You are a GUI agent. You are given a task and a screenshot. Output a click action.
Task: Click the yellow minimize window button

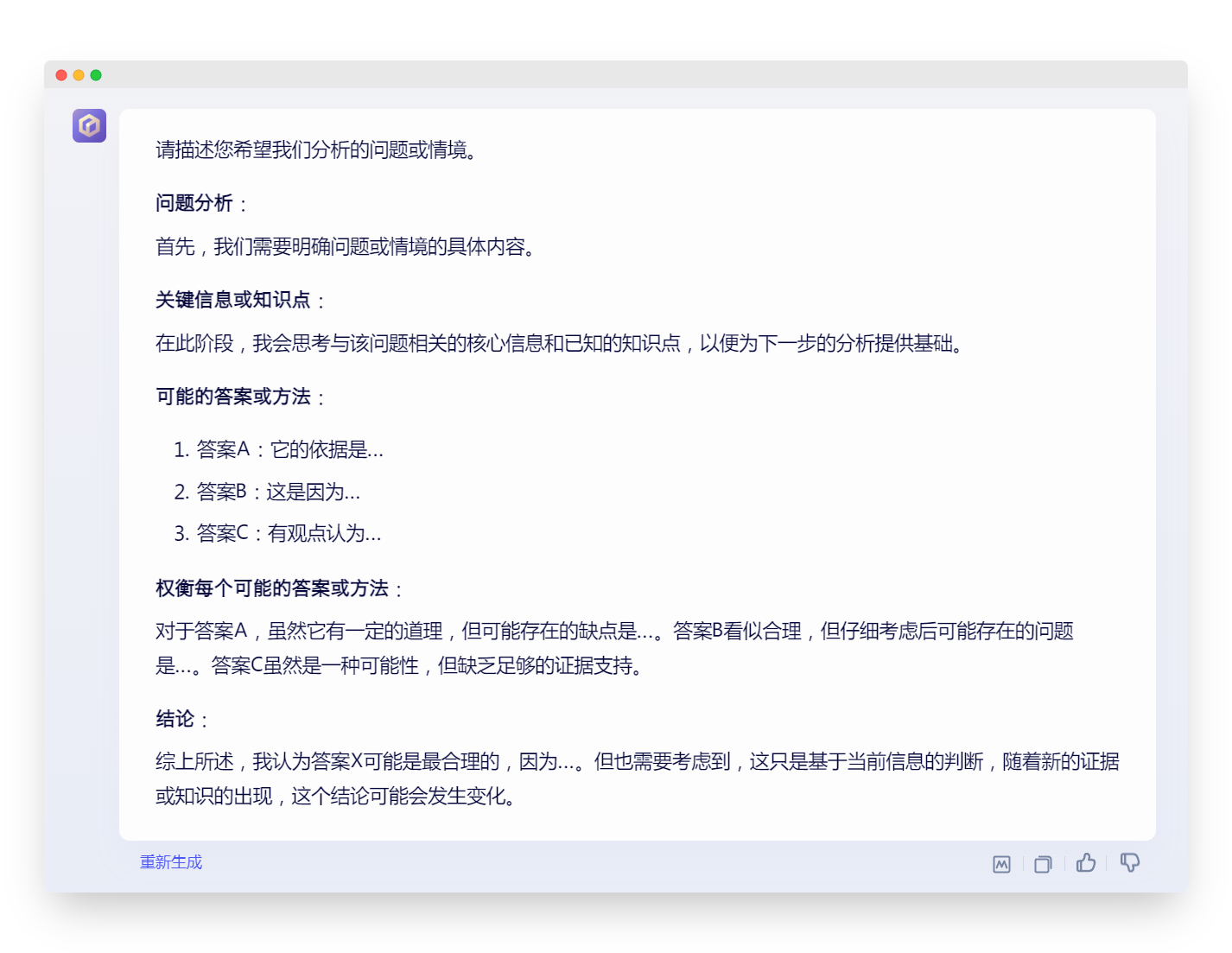pyautogui.click(x=79, y=75)
